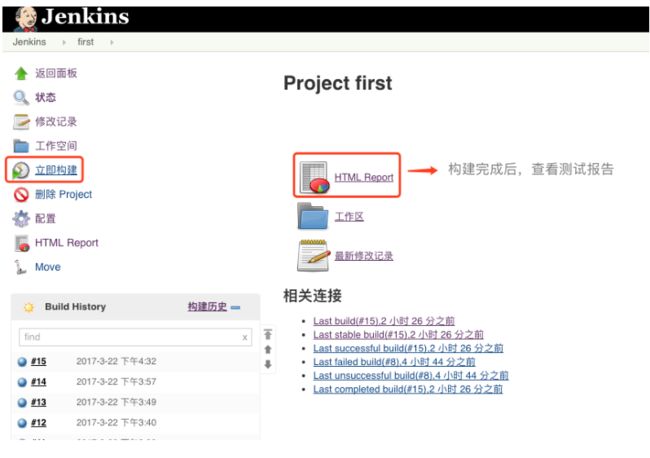Open the Last stable build(#15) link
650x458 pixels.
click(398, 335)
